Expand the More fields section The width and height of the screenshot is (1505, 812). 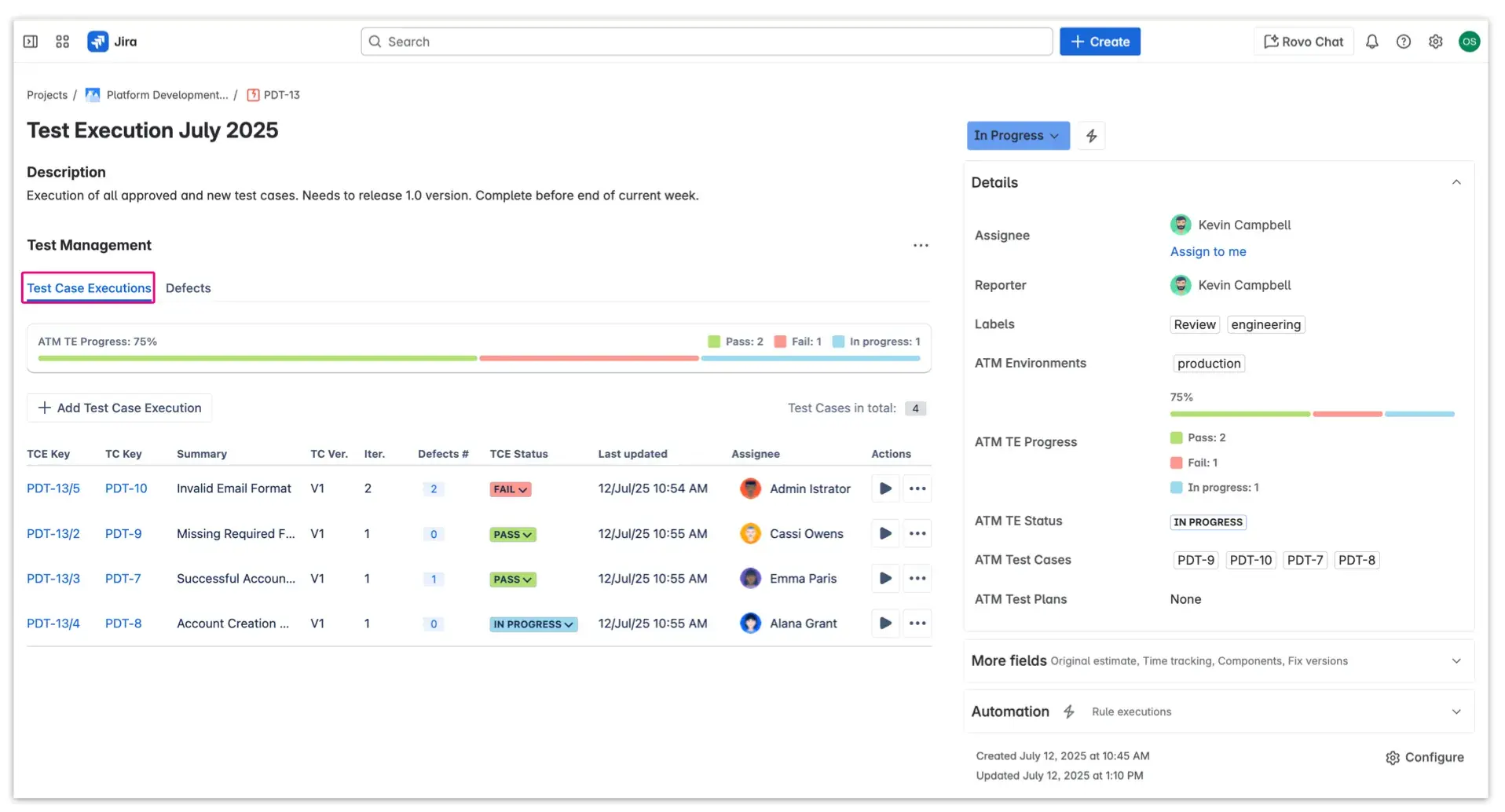(x=1456, y=660)
